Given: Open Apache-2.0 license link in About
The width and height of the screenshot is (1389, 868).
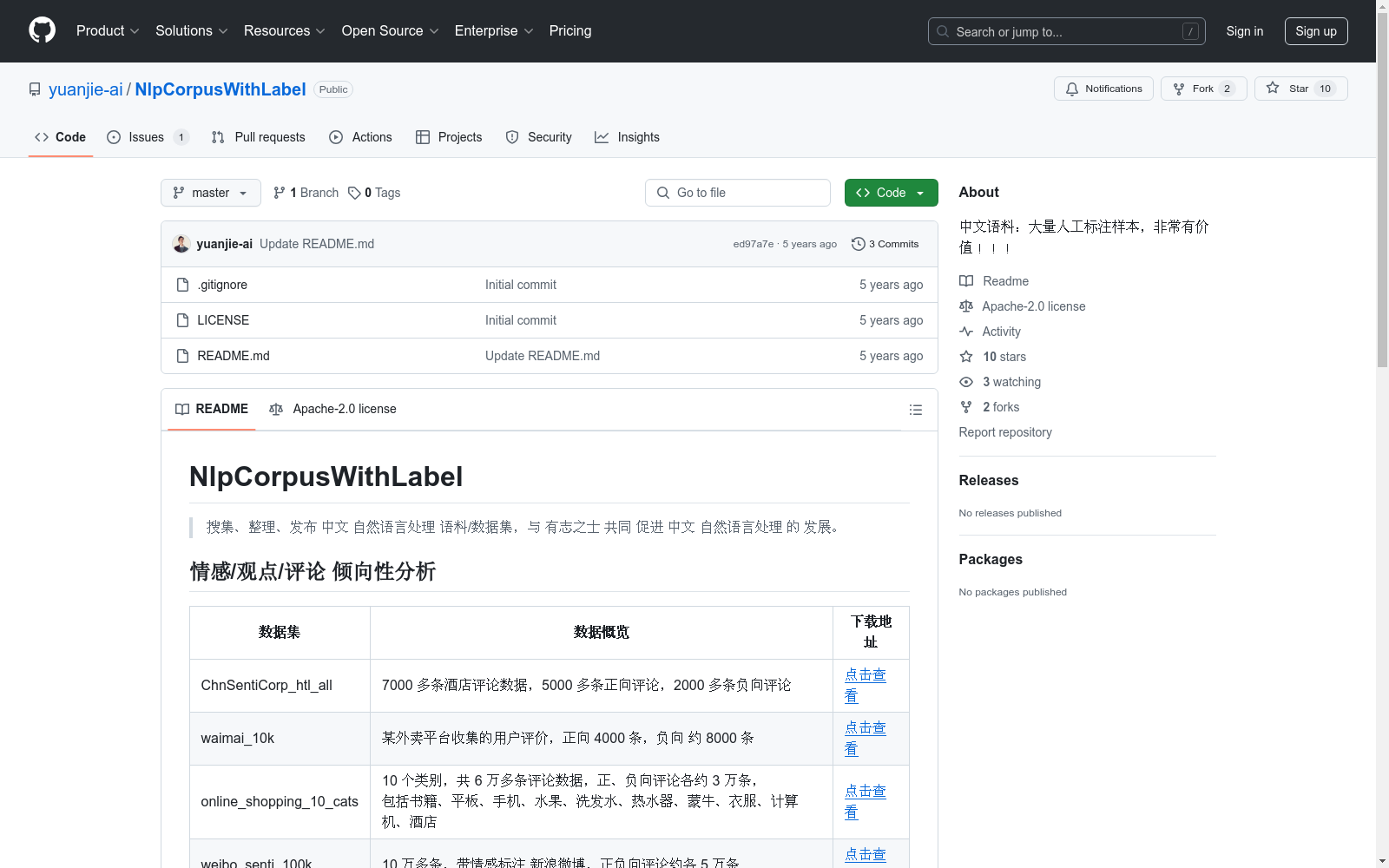Looking at the screenshot, I should pyautogui.click(x=1023, y=306).
